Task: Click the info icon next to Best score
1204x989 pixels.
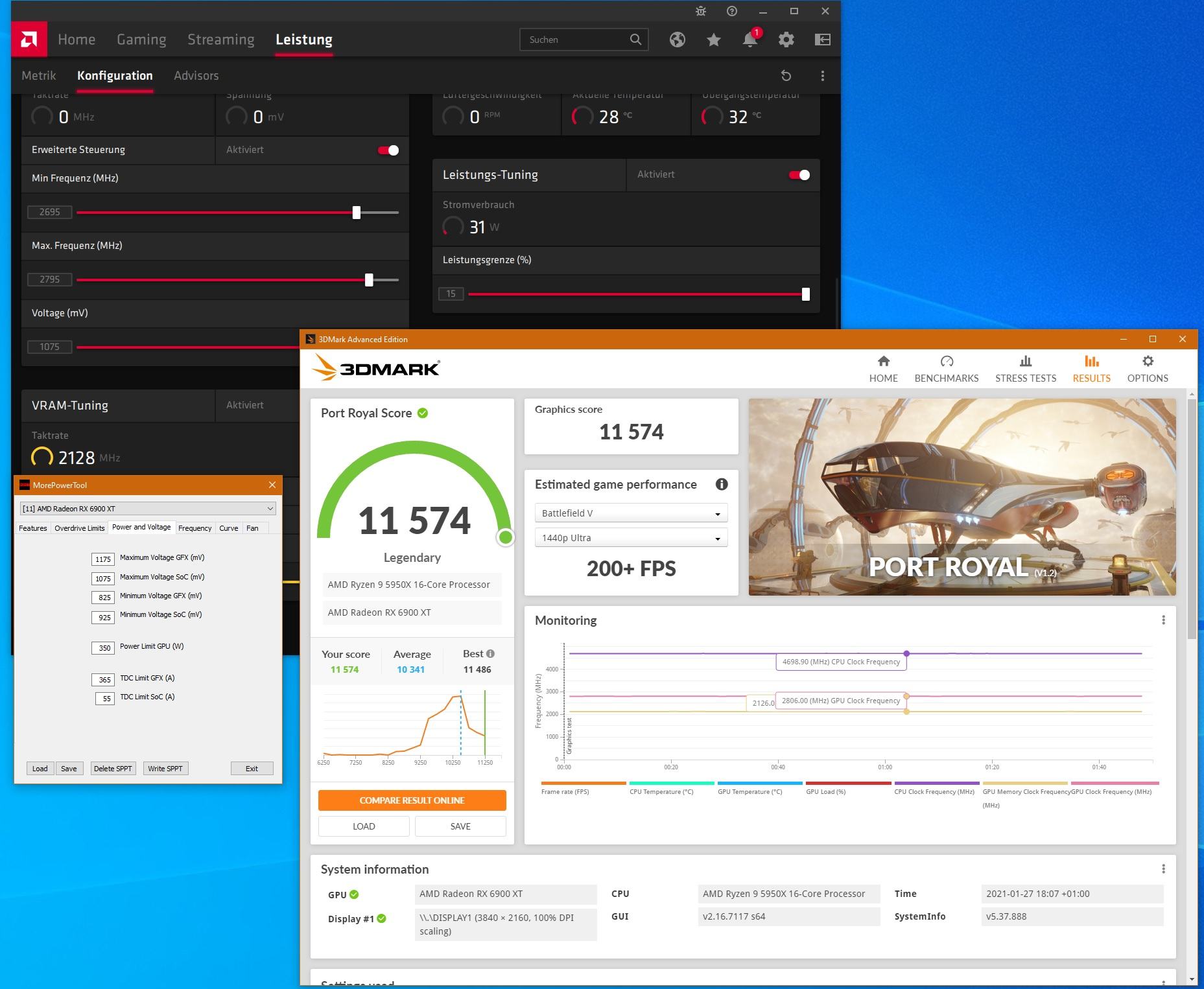Action: click(490, 653)
